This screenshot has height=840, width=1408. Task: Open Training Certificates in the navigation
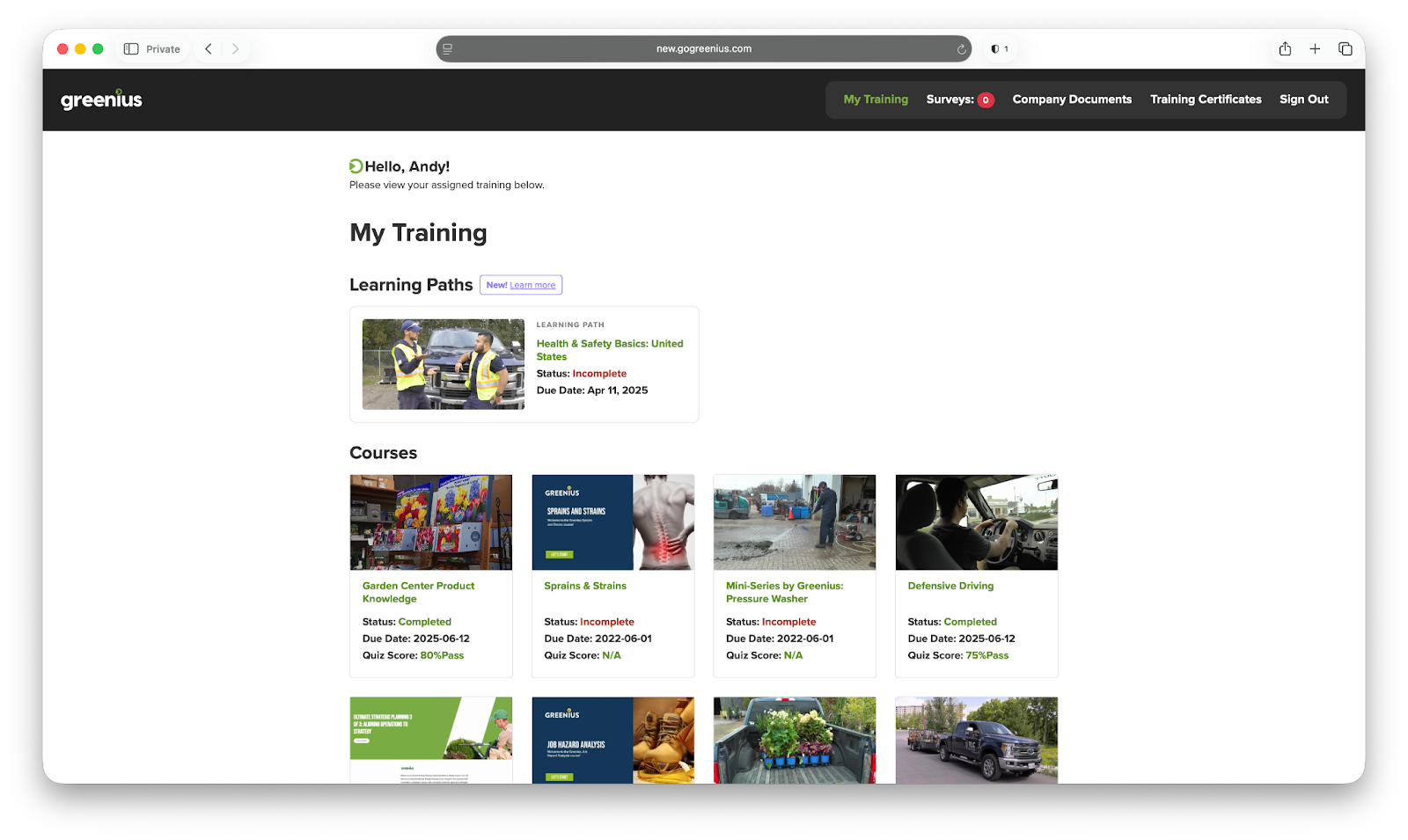tap(1206, 99)
